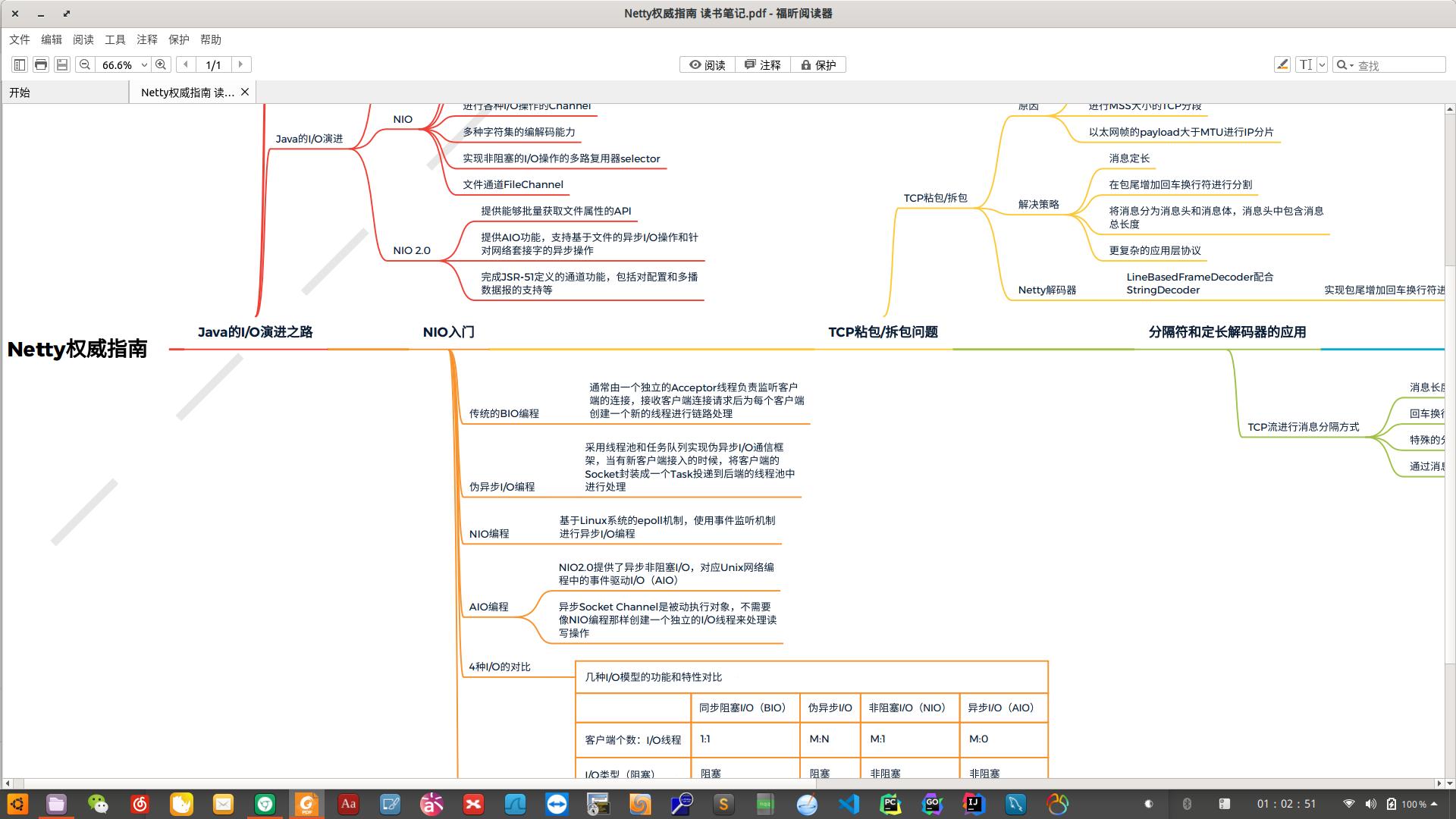Open the file manager folder icon in taskbar
Image resolution: width=1456 pixels, height=819 pixels.
(x=56, y=804)
